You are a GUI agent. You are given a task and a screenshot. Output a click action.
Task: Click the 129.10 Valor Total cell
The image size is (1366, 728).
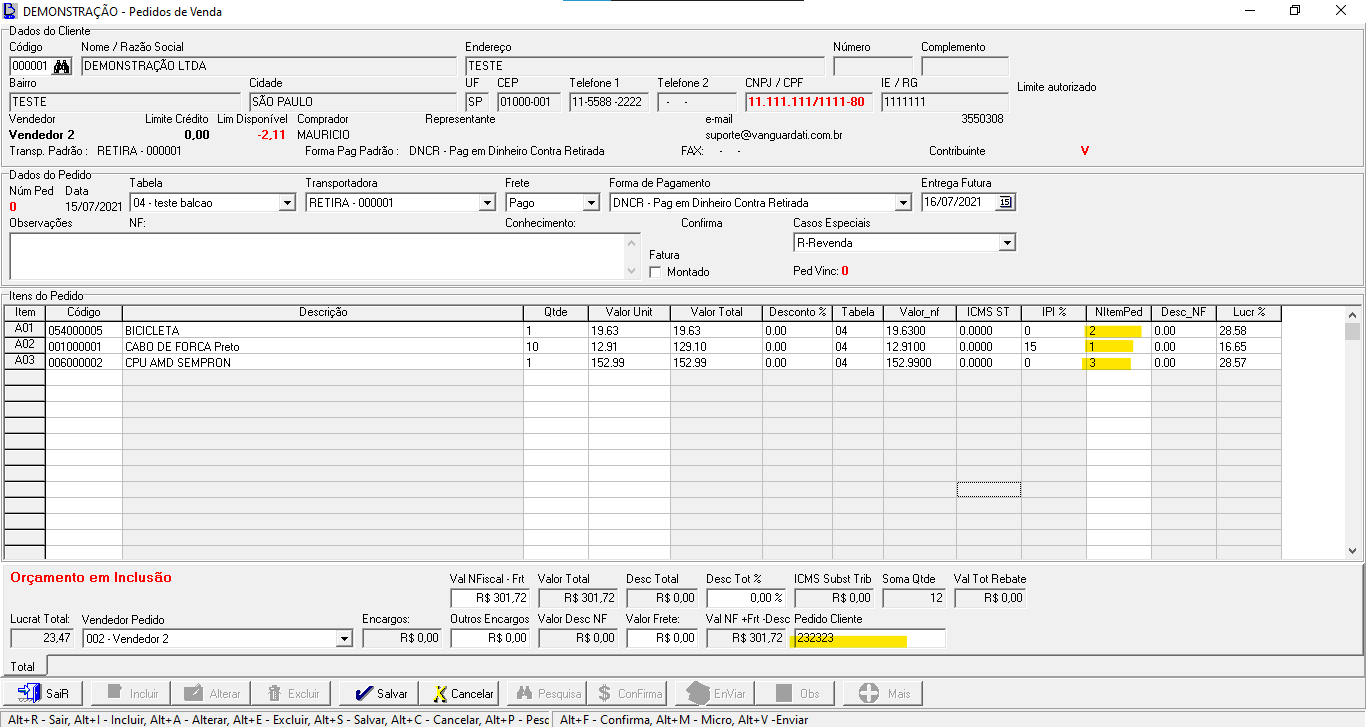pos(716,346)
